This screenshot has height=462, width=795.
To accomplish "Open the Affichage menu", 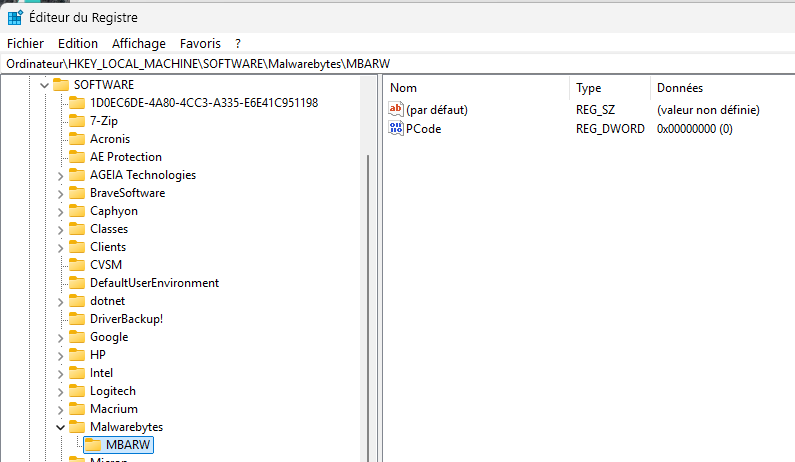I will 138,44.
